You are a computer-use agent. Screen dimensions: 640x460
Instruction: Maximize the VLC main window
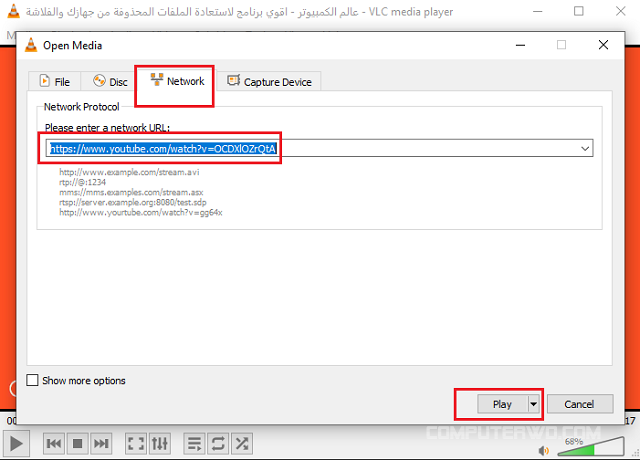tap(579, 11)
